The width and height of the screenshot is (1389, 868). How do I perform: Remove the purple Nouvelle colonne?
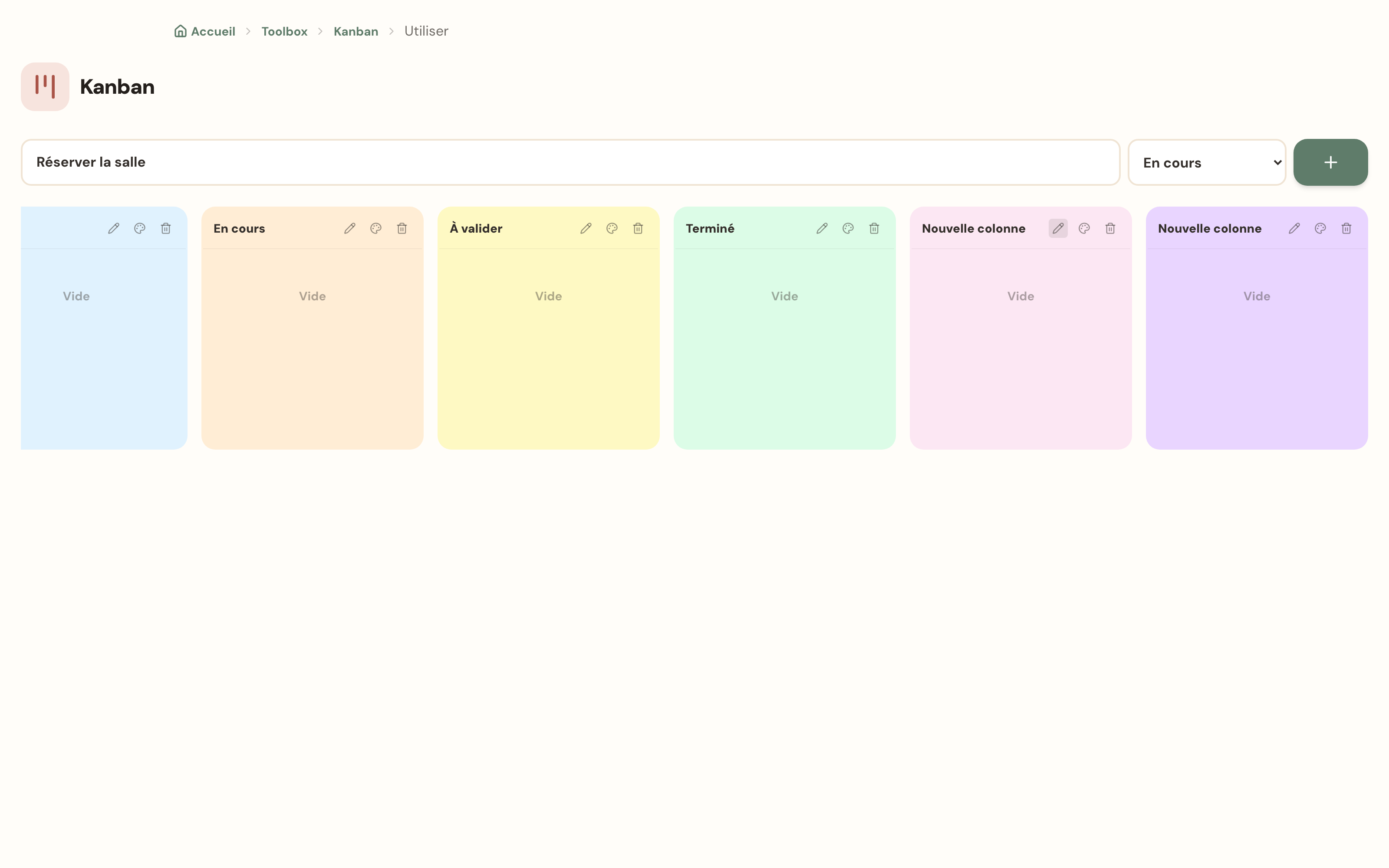(x=1346, y=228)
